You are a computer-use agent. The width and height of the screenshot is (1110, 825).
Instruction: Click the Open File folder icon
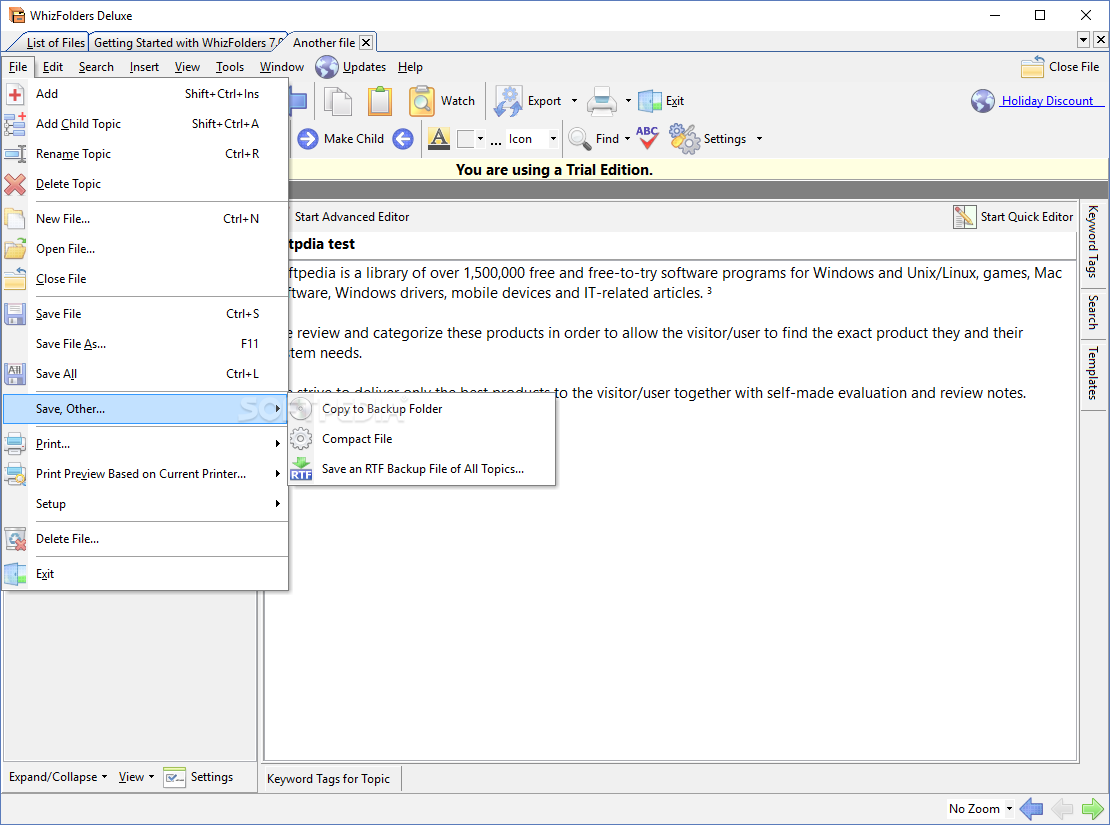(15, 249)
